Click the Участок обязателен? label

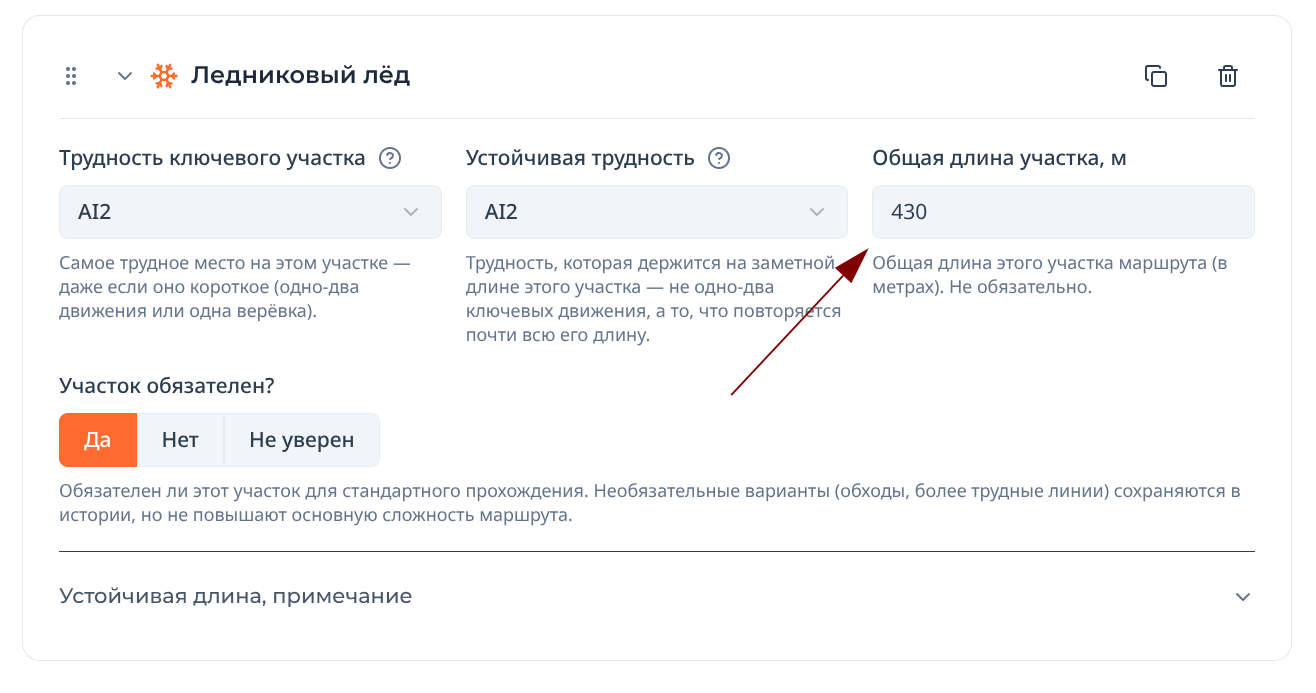pos(167,386)
